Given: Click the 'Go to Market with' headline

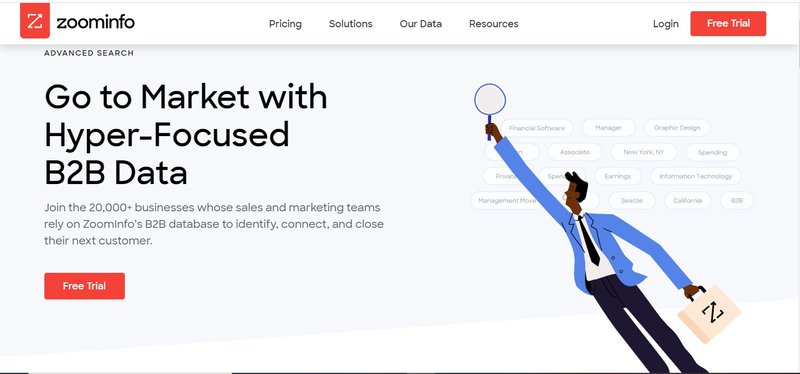Looking at the screenshot, I should pos(186,97).
